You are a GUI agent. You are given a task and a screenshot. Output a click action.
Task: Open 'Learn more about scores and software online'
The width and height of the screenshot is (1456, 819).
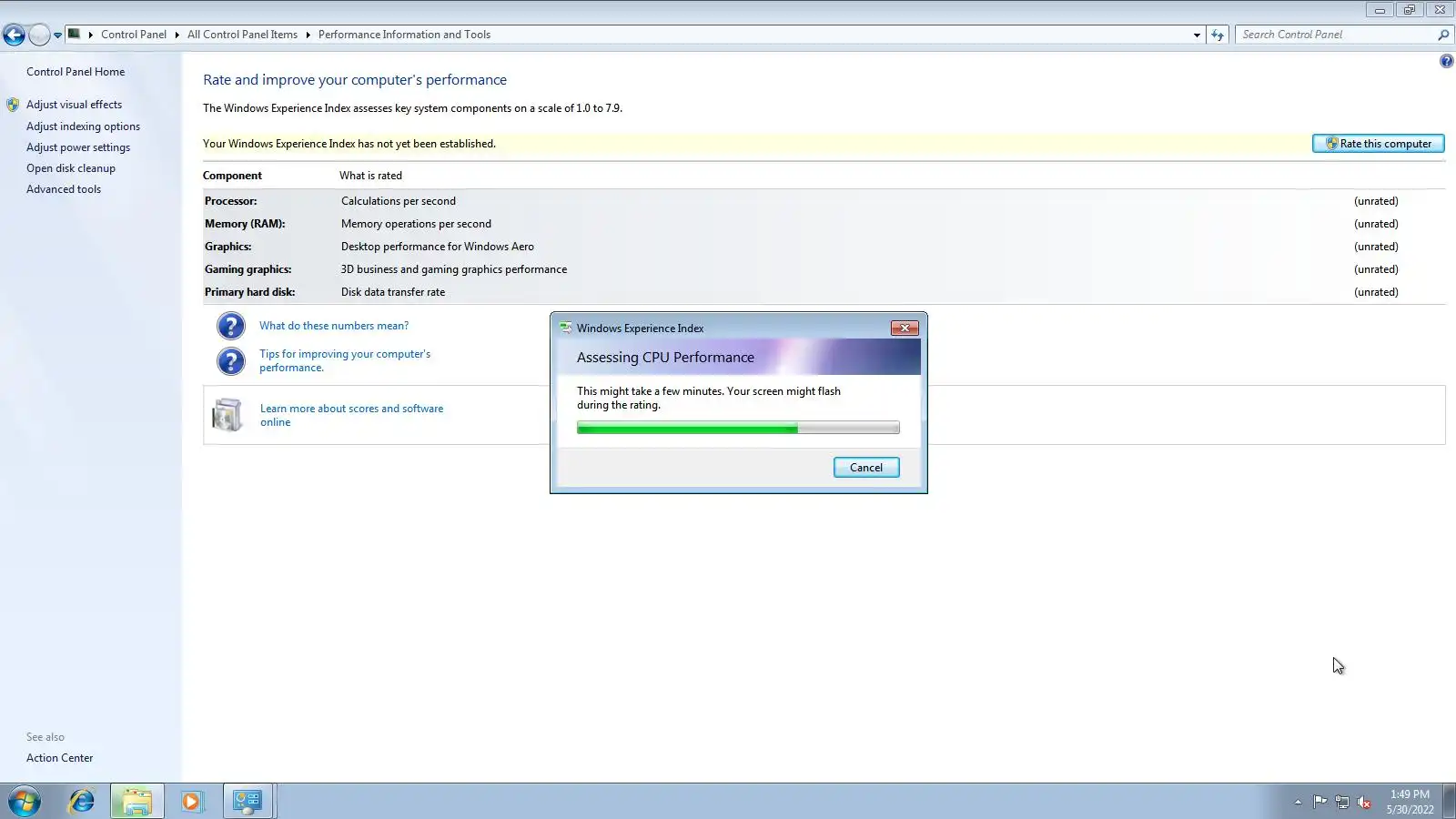pos(351,415)
